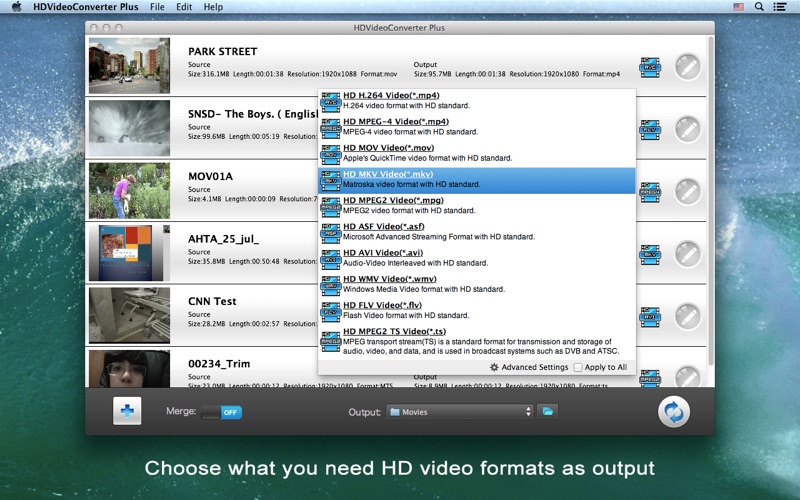Viewport: 800px width, 500px height.
Task: Choose HD ASF Video(*.asf) format
Action: tap(477, 233)
